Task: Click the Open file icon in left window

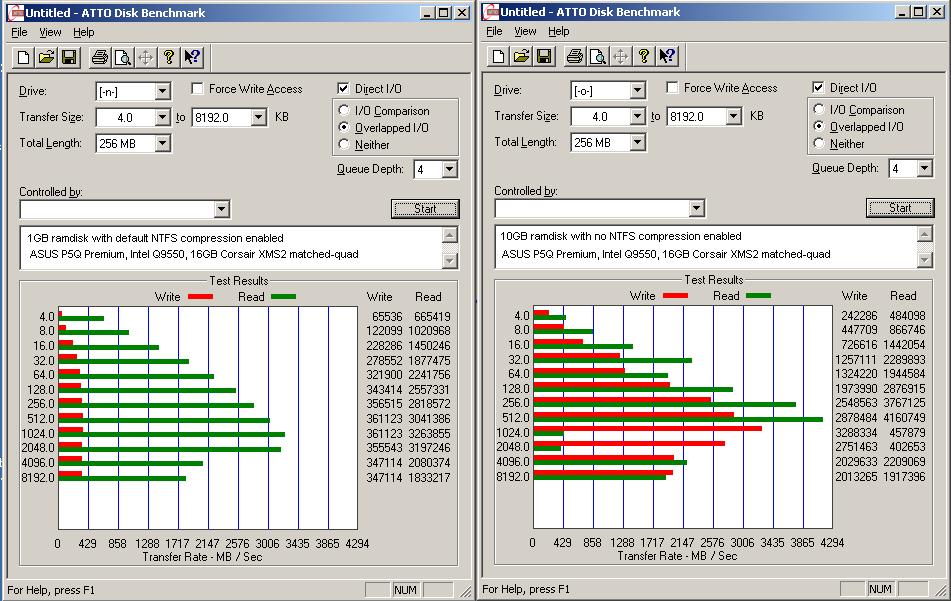Action: click(x=46, y=57)
